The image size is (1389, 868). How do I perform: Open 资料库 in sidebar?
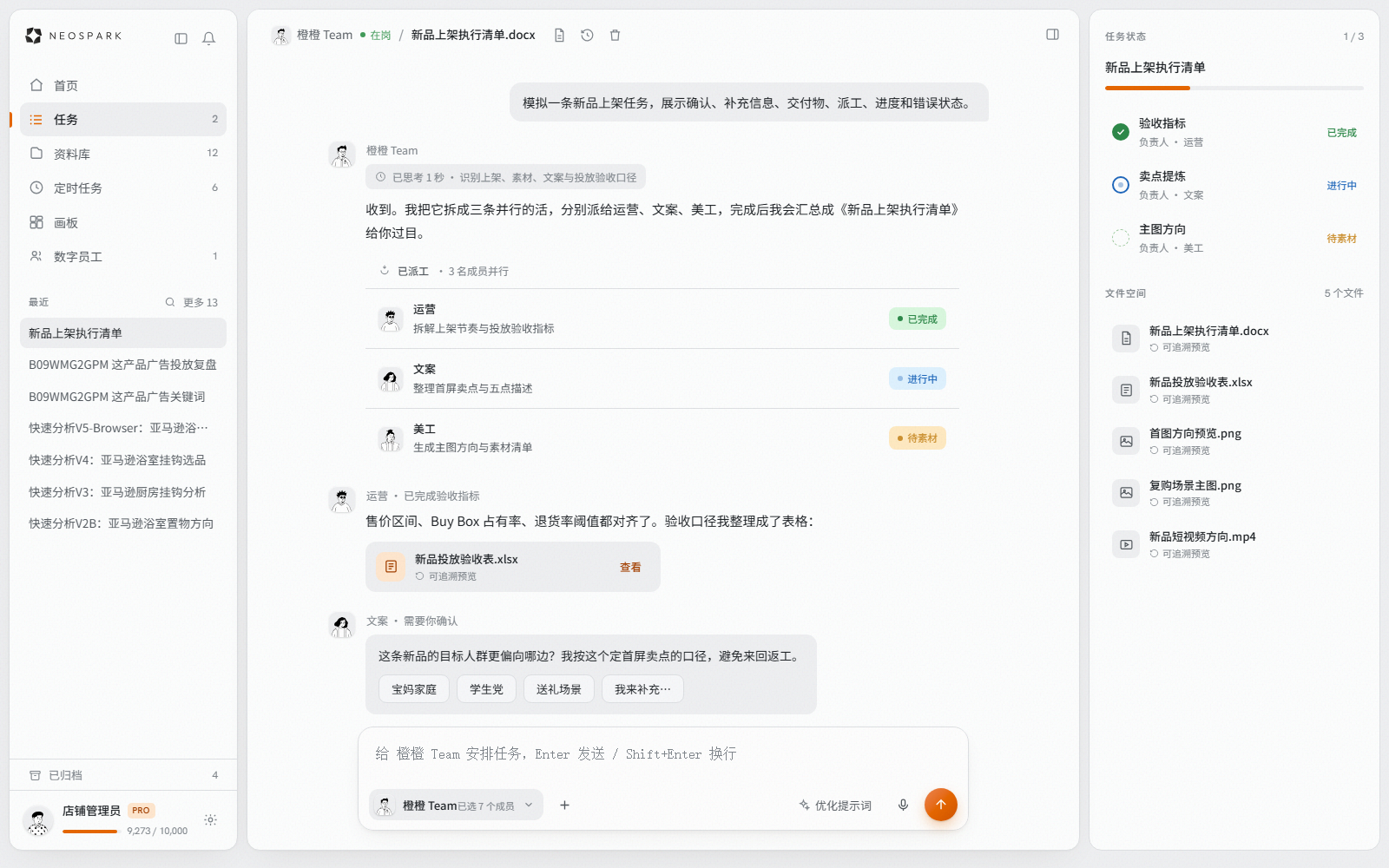coord(123,154)
